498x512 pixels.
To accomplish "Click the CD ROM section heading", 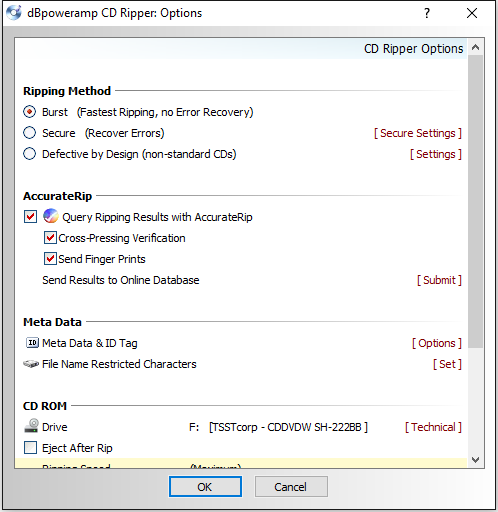I will (45, 406).
